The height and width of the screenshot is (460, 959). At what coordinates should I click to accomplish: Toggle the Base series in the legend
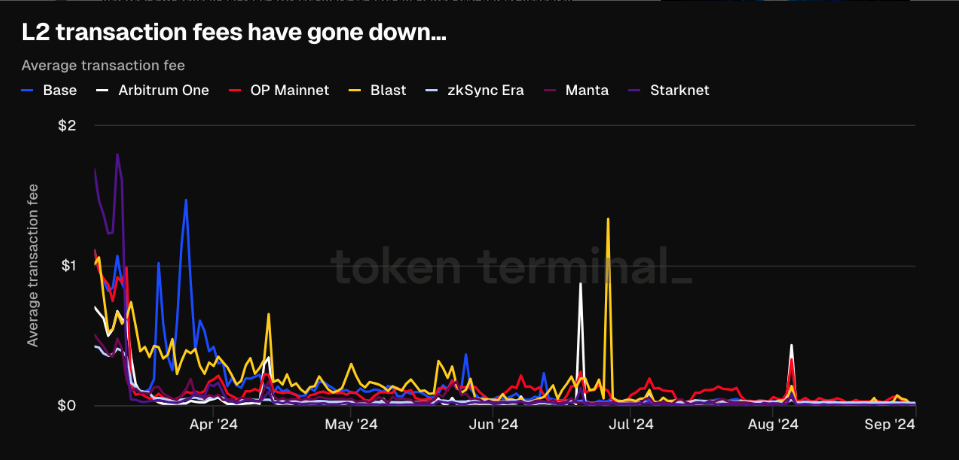coord(52,90)
